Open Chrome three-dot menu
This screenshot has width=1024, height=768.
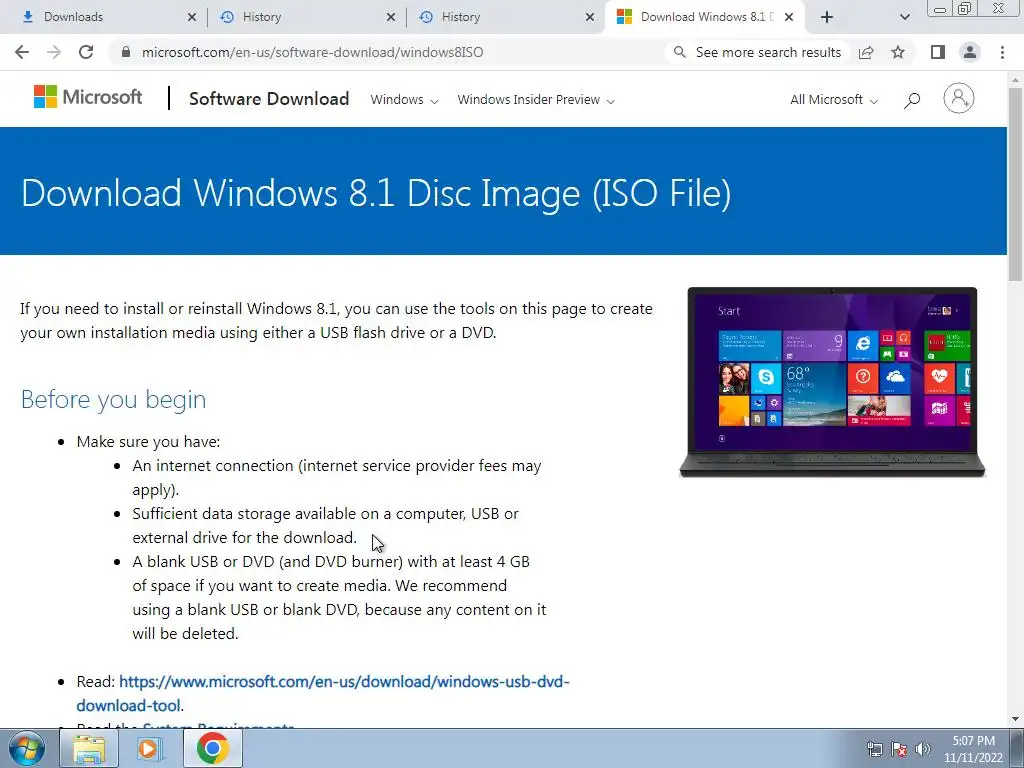pos(1002,52)
